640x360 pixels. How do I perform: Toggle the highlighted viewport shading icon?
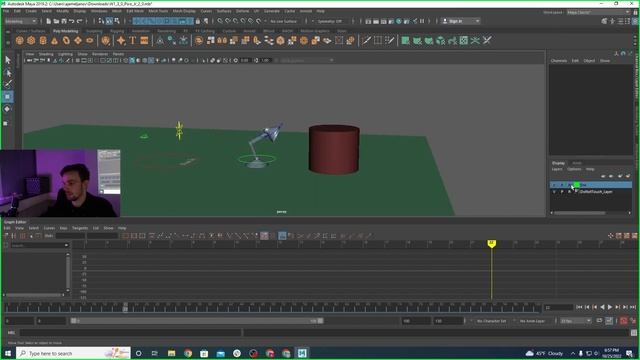click(132, 60)
